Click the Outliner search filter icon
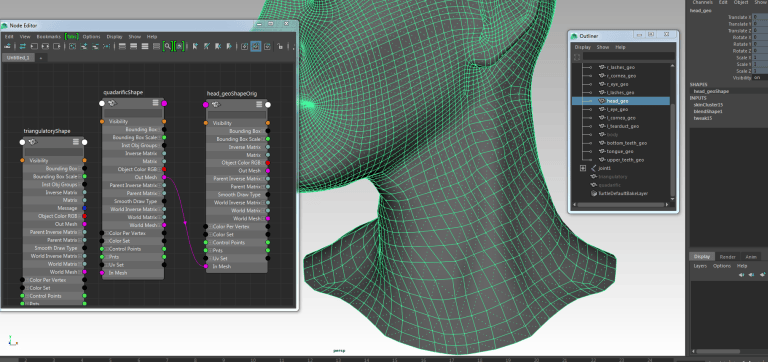The height and width of the screenshot is (362, 768). (576, 57)
